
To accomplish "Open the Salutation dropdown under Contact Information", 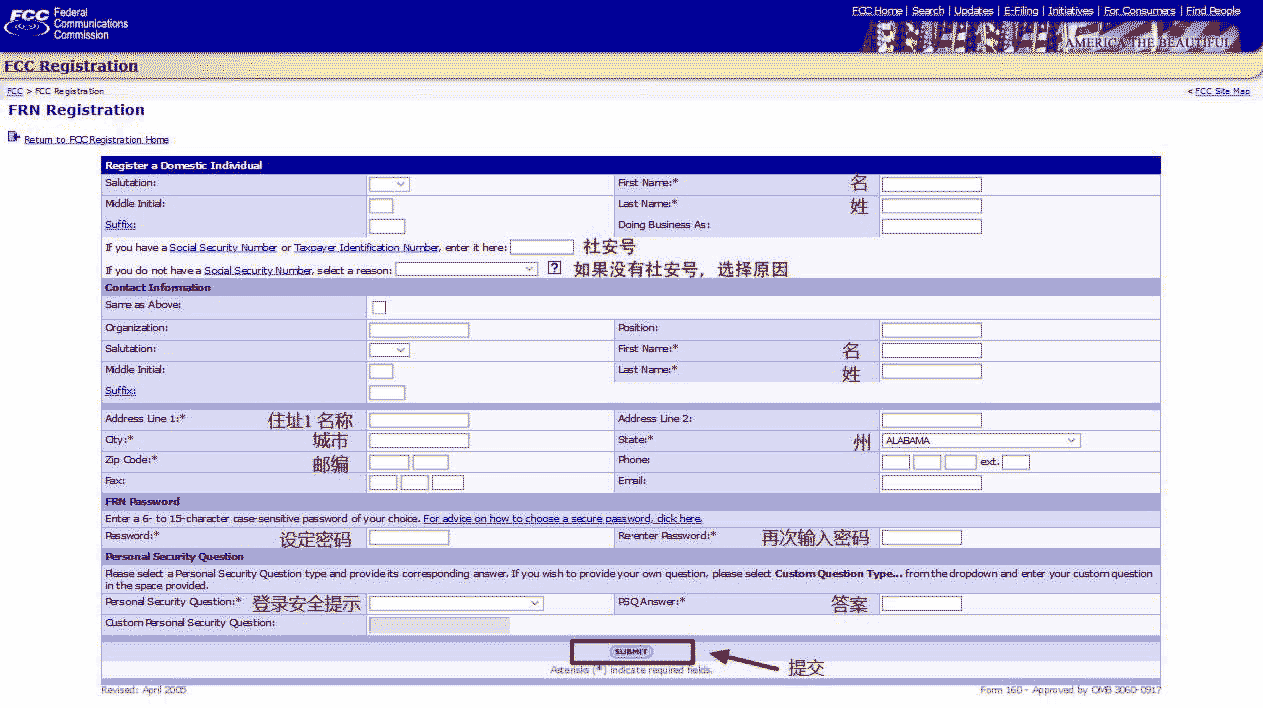I will (x=389, y=350).
